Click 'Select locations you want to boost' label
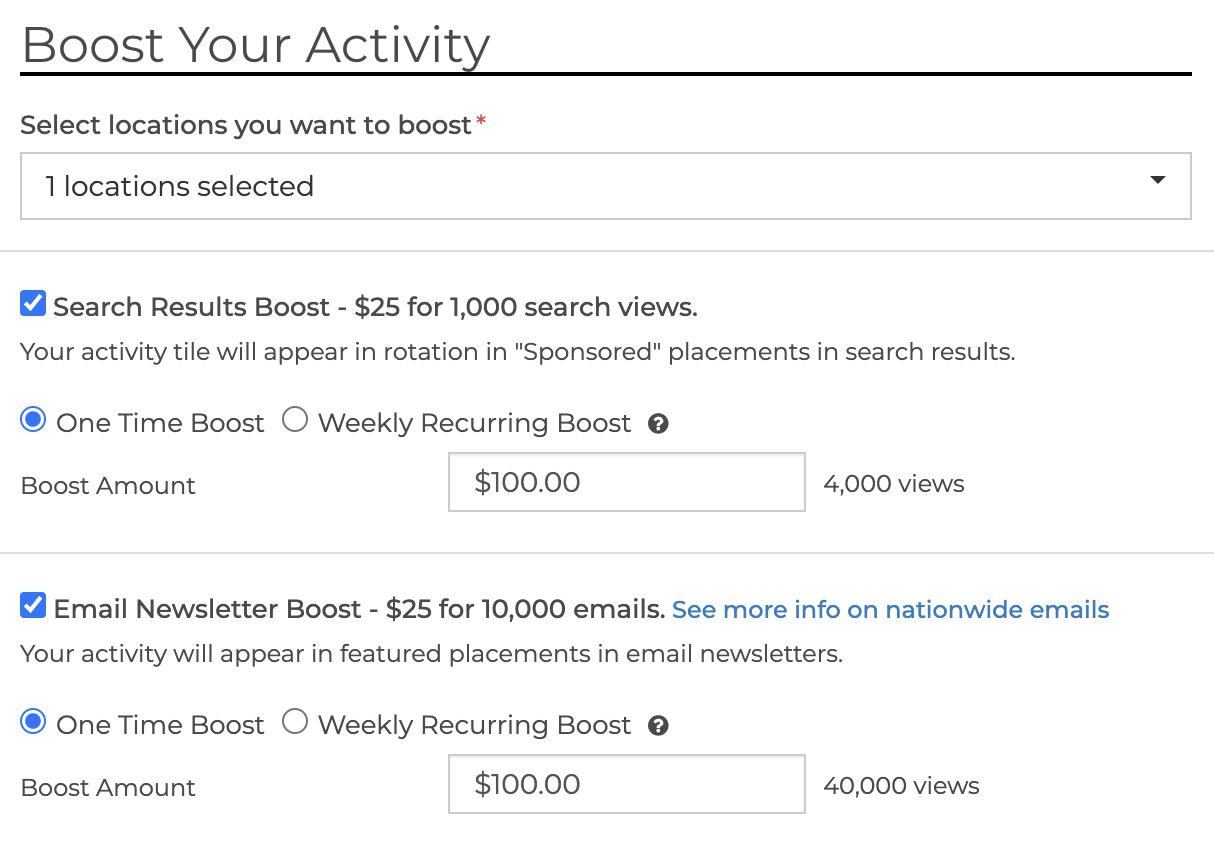Image resolution: width=1214 pixels, height=846 pixels. click(245, 125)
